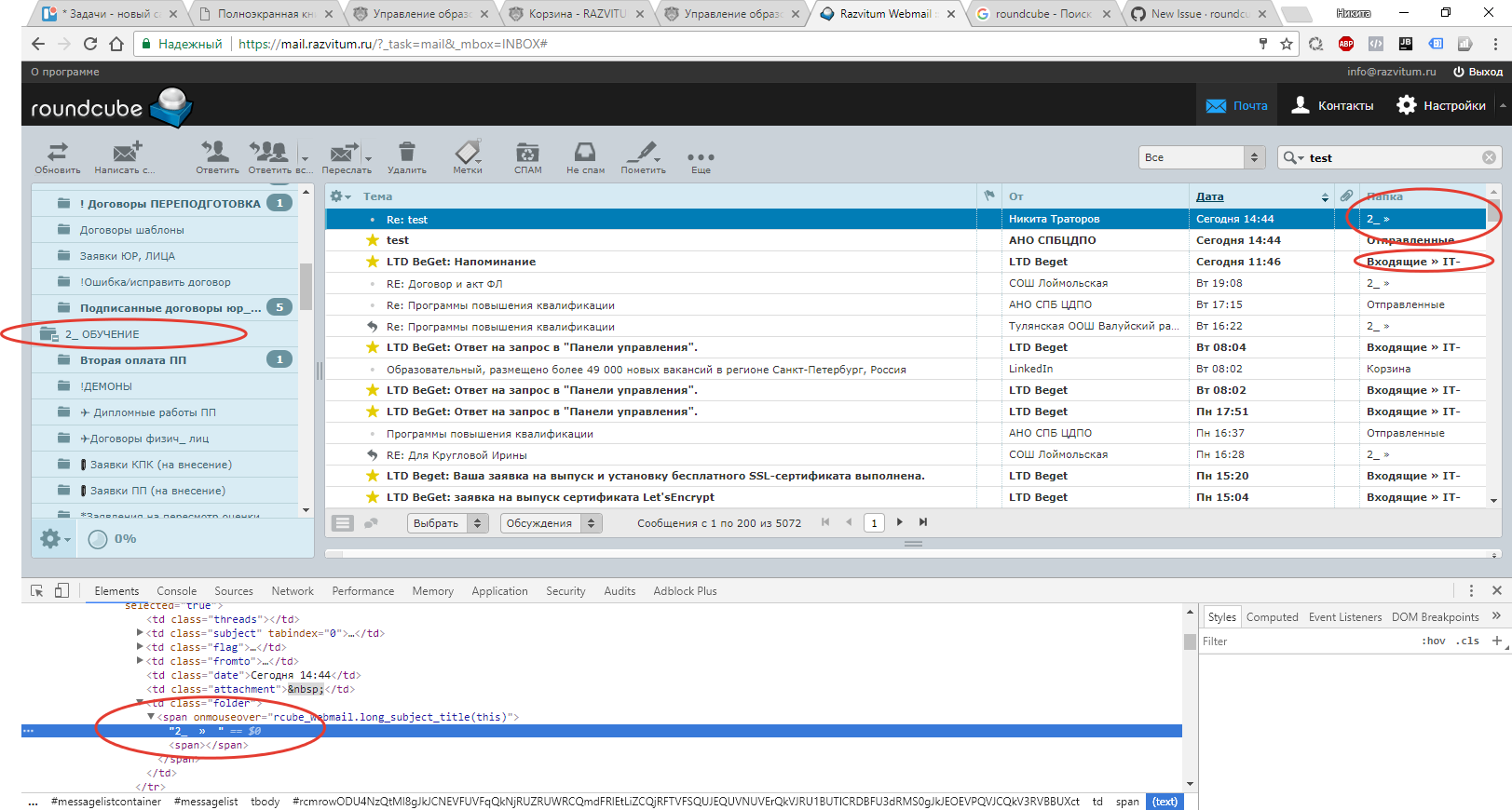Switch to Sources tab in DevTools
Image resolution: width=1512 pixels, height=810 pixels.
[234, 590]
